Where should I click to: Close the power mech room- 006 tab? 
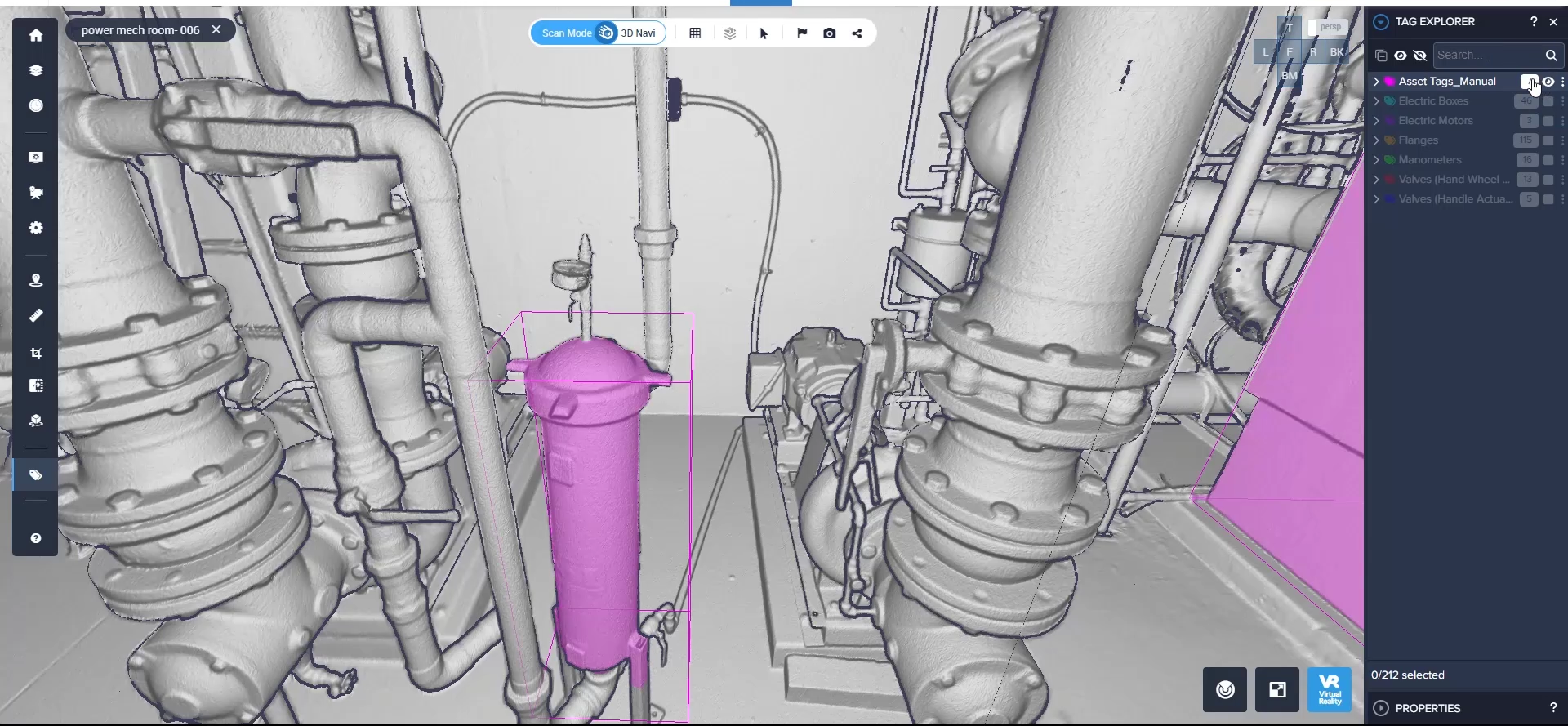216,30
